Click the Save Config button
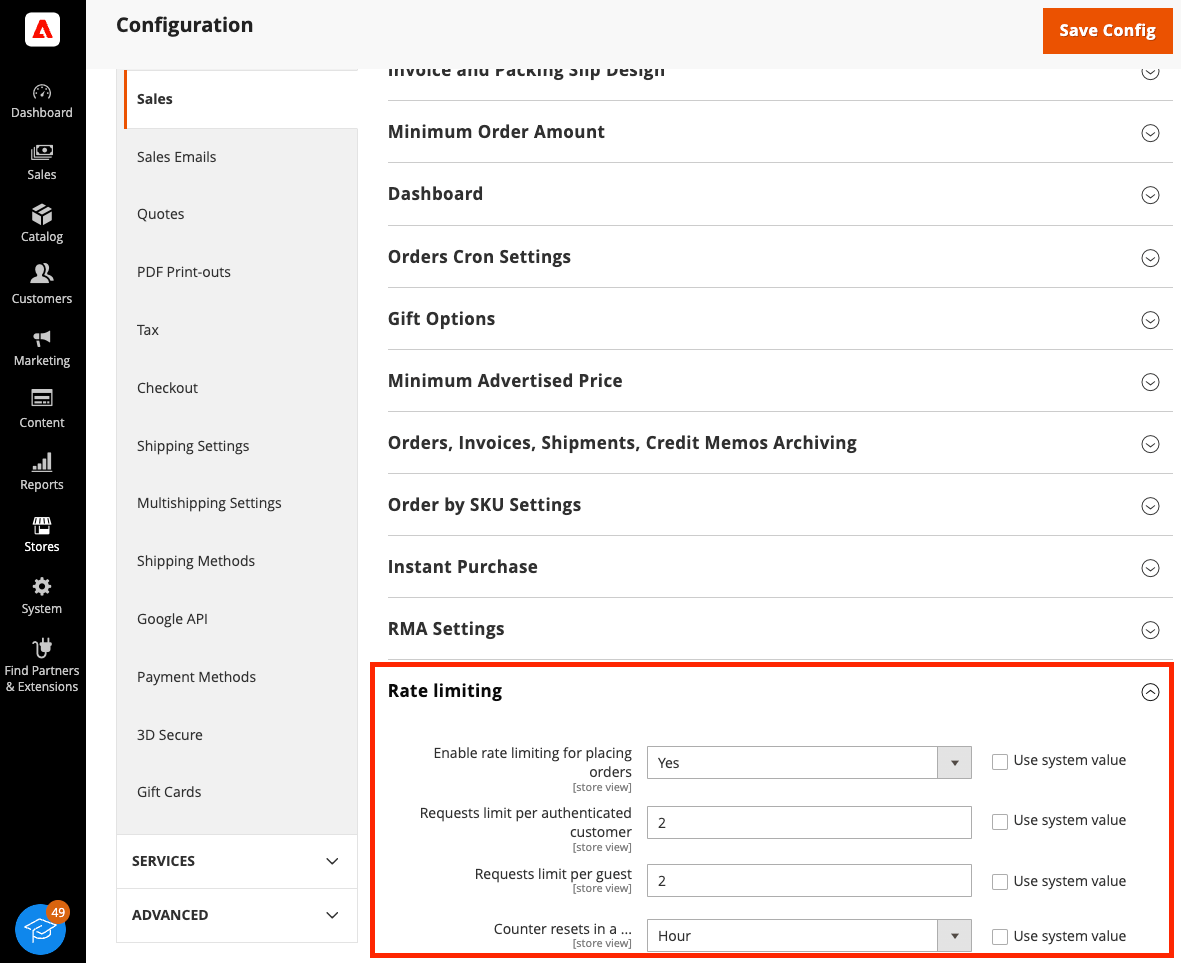The width and height of the screenshot is (1181, 963). click(x=1107, y=31)
